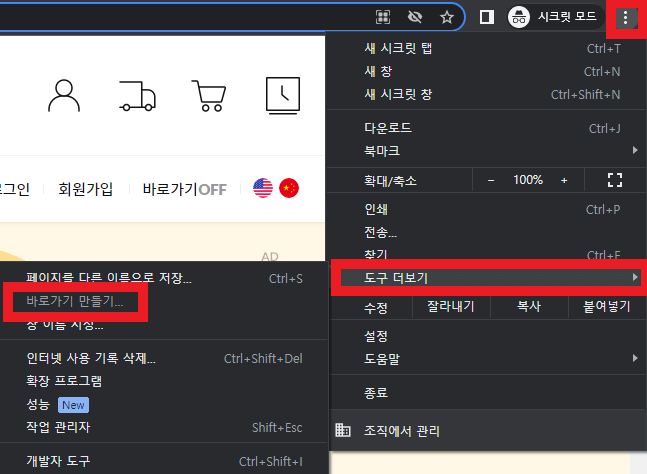This screenshot has height=474, width=647.
Task: Click the 붙여넣기 paste button
Action: point(607,307)
